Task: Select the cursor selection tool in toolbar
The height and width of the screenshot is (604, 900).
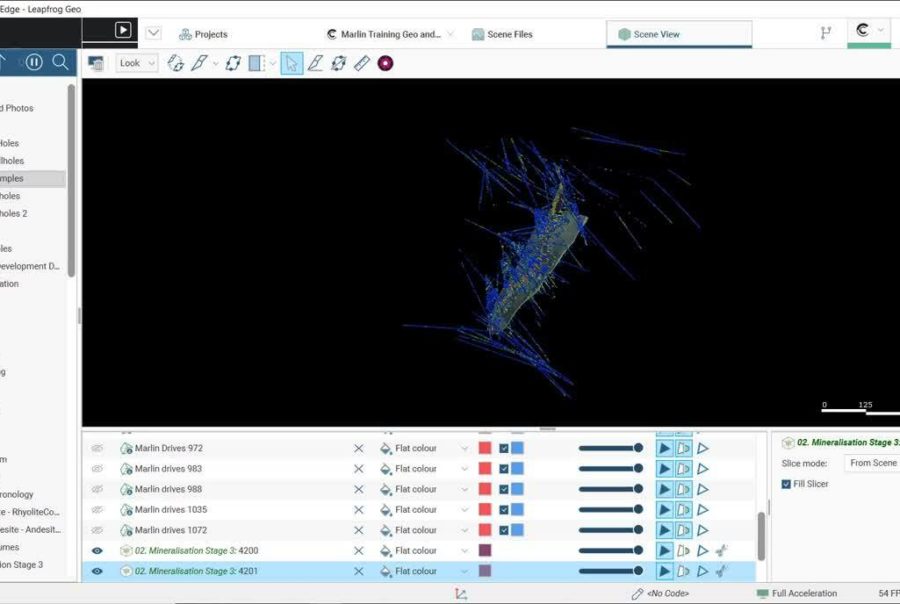Action: click(292, 63)
